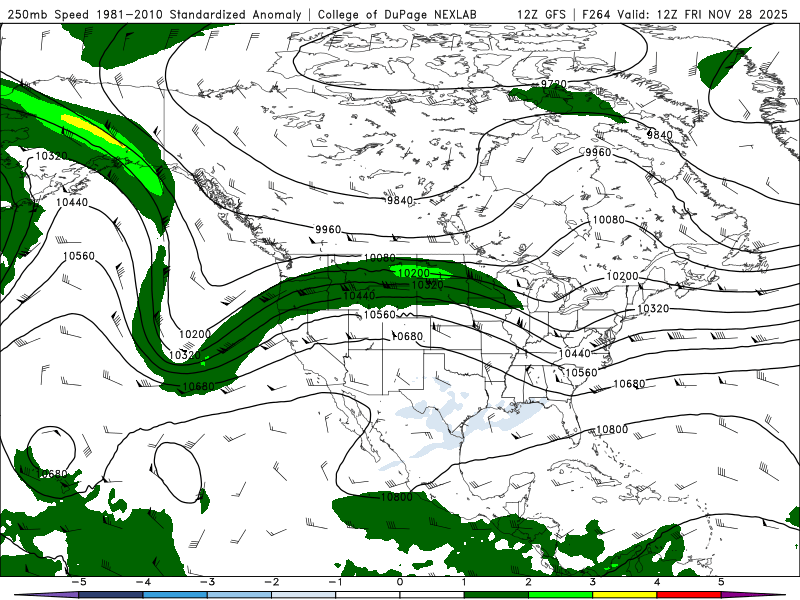Click the '10560' contour label in the north Pacific
The height and width of the screenshot is (600, 800).
click(79, 256)
